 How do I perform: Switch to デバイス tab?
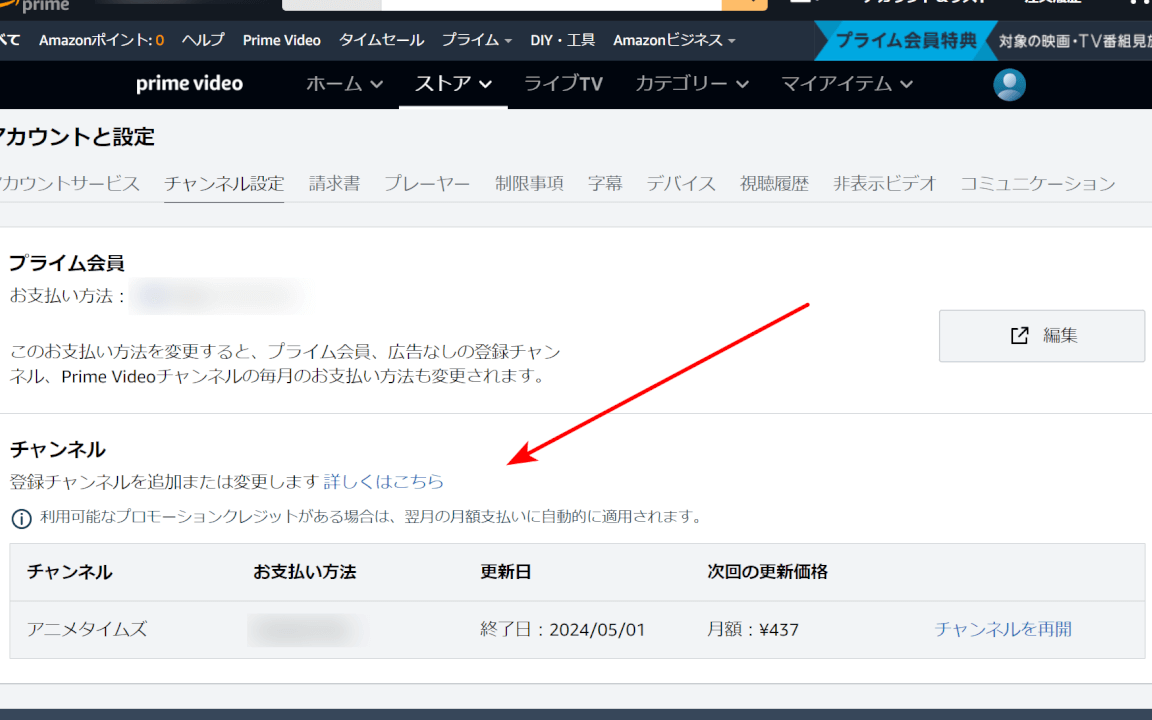pyautogui.click(x=681, y=184)
